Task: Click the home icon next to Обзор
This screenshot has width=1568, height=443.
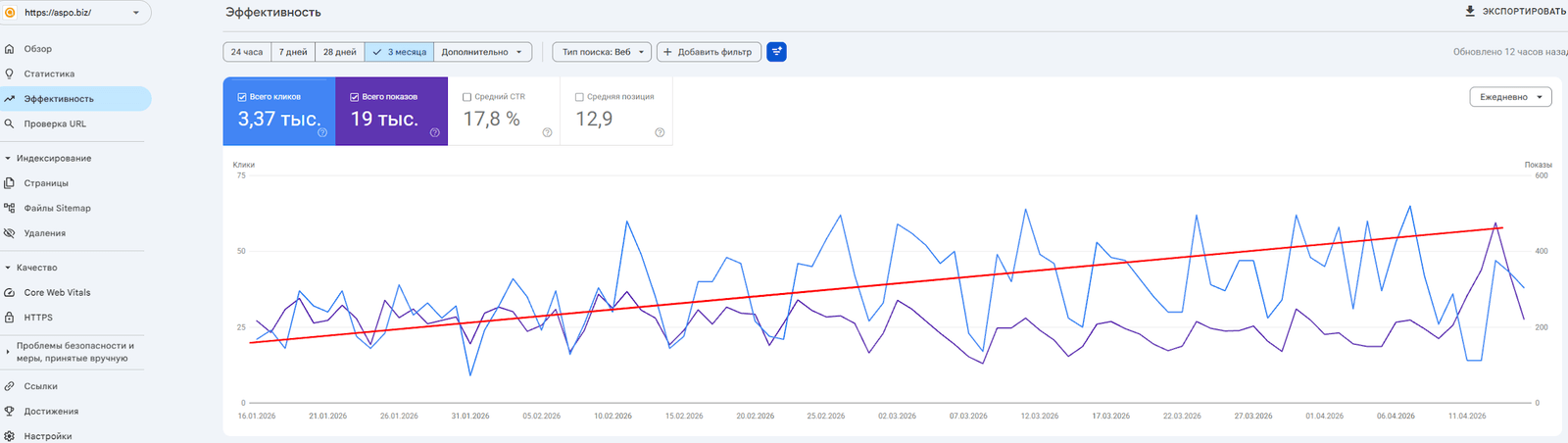Action: pyautogui.click(x=10, y=49)
